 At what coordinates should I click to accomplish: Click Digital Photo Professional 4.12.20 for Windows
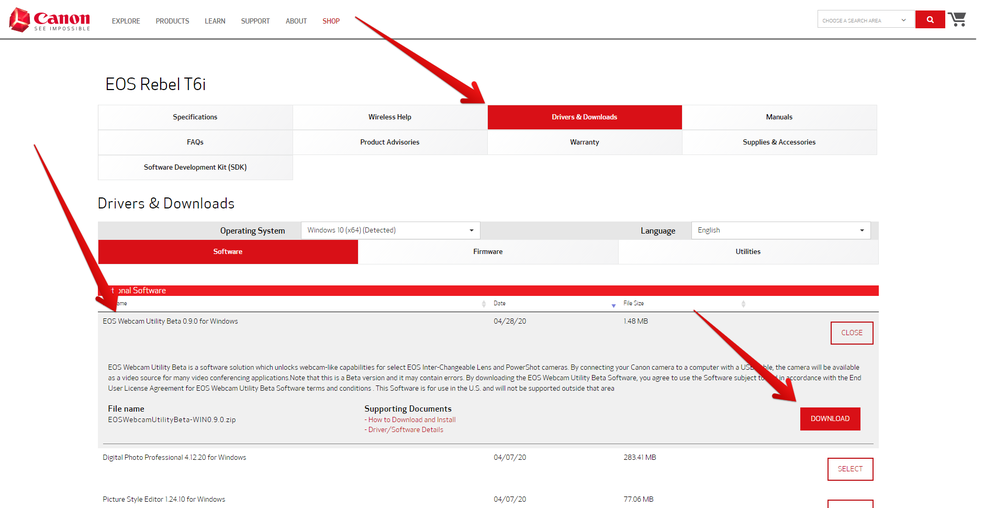(x=174, y=458)
